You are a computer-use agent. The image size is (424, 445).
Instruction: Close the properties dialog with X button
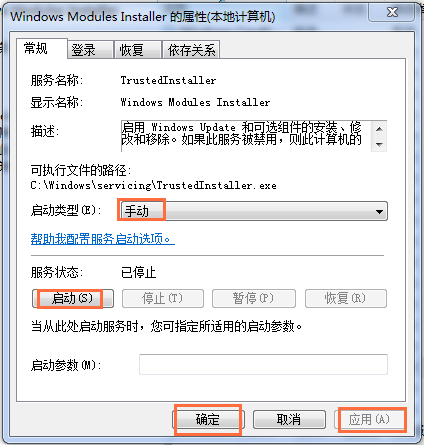(392, 12)
